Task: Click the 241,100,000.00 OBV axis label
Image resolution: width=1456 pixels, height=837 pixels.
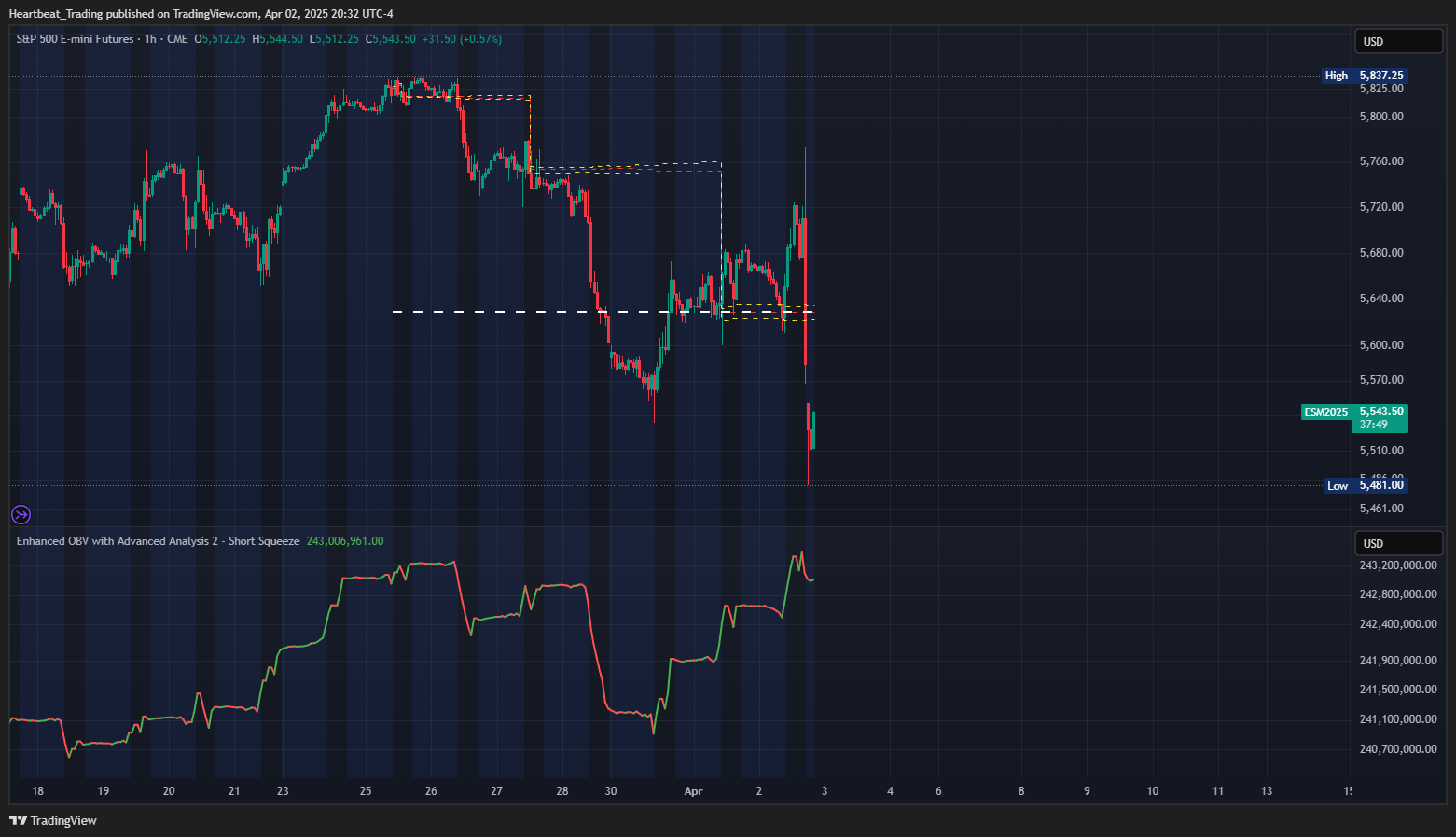Action: click(x=1398, y=719)
